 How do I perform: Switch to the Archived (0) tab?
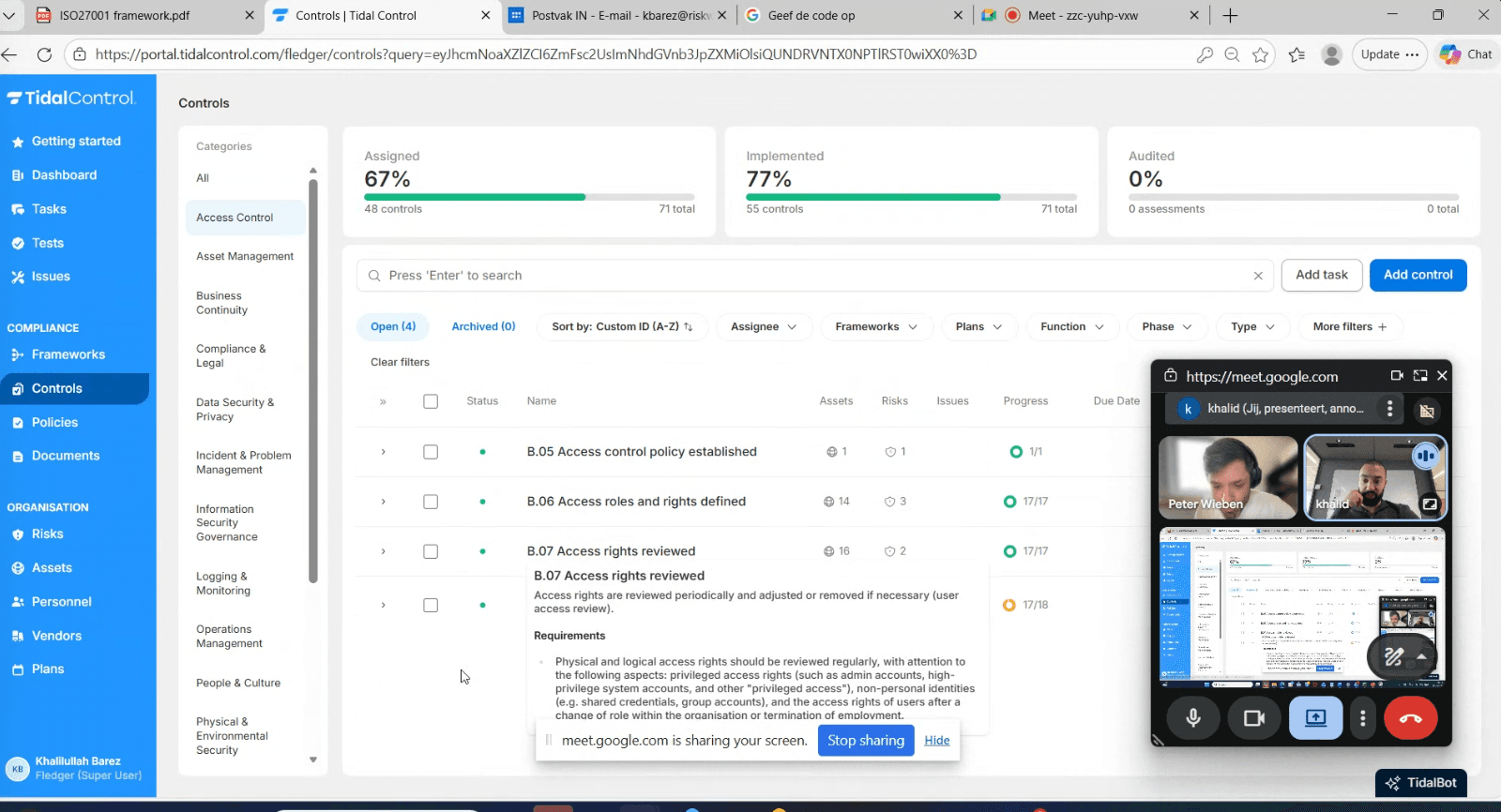point(483,326)
